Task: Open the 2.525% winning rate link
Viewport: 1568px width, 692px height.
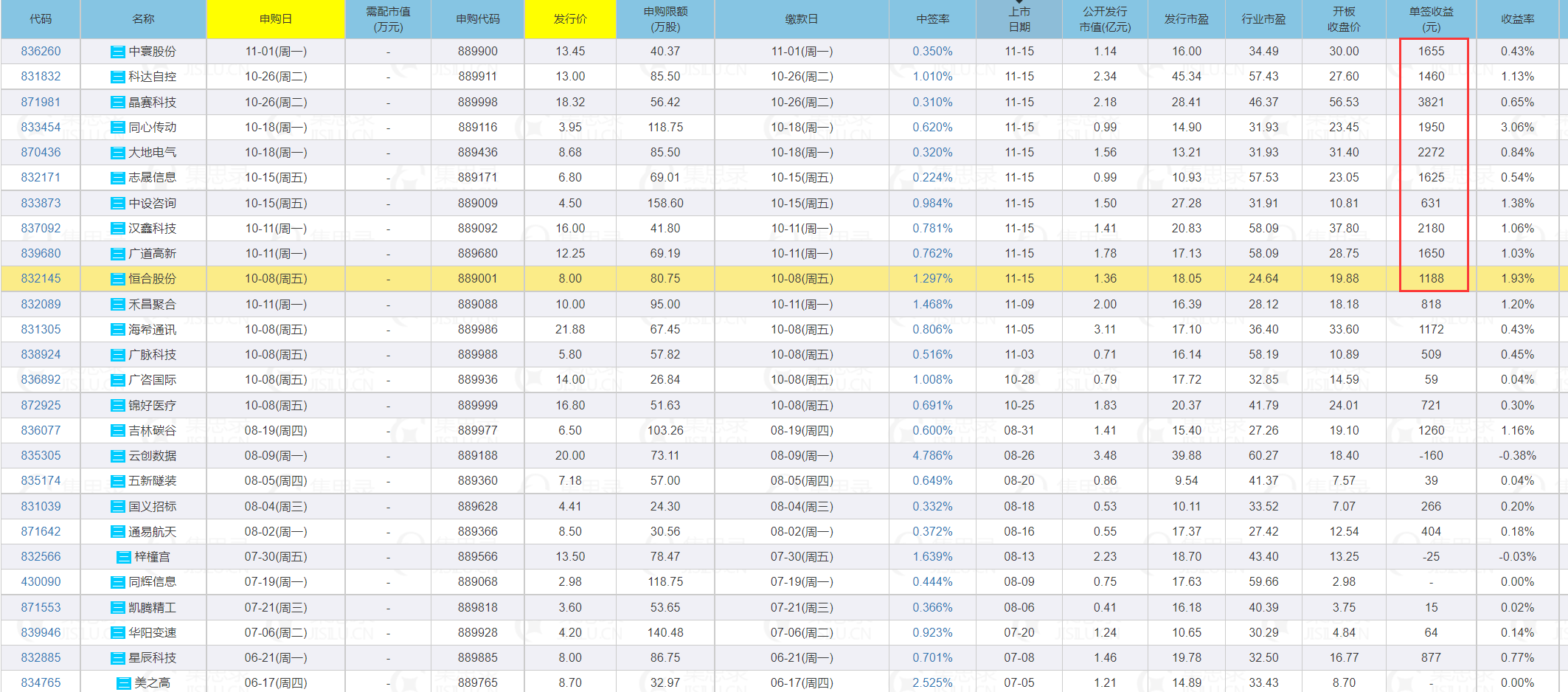Action: click(932, 683)
